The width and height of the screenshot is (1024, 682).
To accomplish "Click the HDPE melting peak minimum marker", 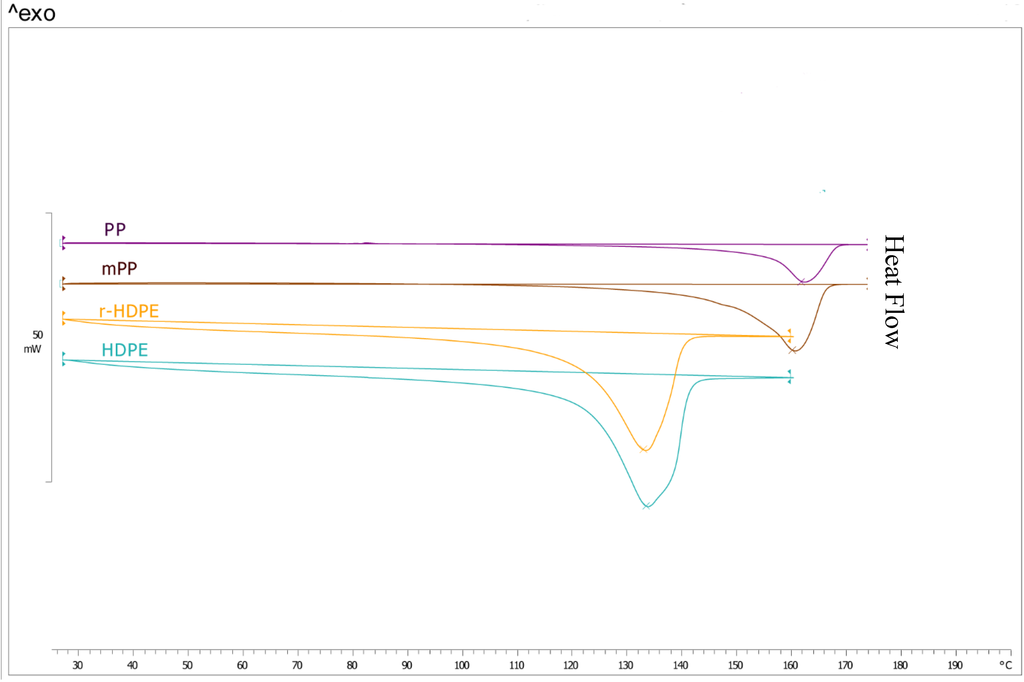I will tap(647, 506).
